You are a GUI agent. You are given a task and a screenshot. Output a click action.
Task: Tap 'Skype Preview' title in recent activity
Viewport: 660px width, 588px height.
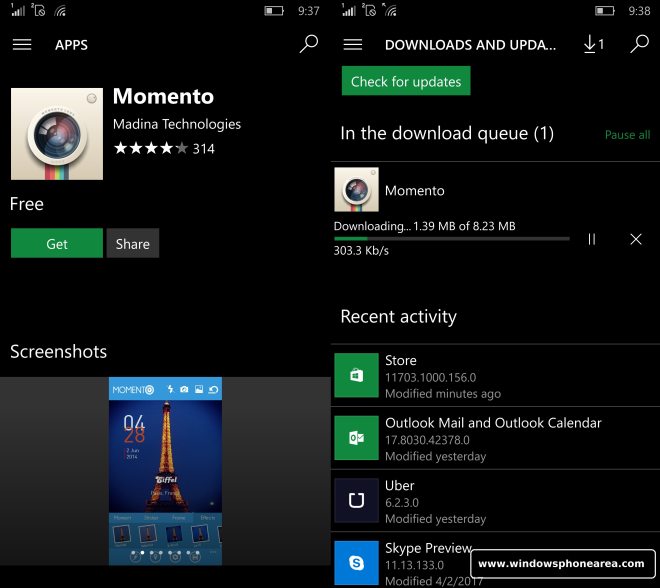(x=428, y=548)
